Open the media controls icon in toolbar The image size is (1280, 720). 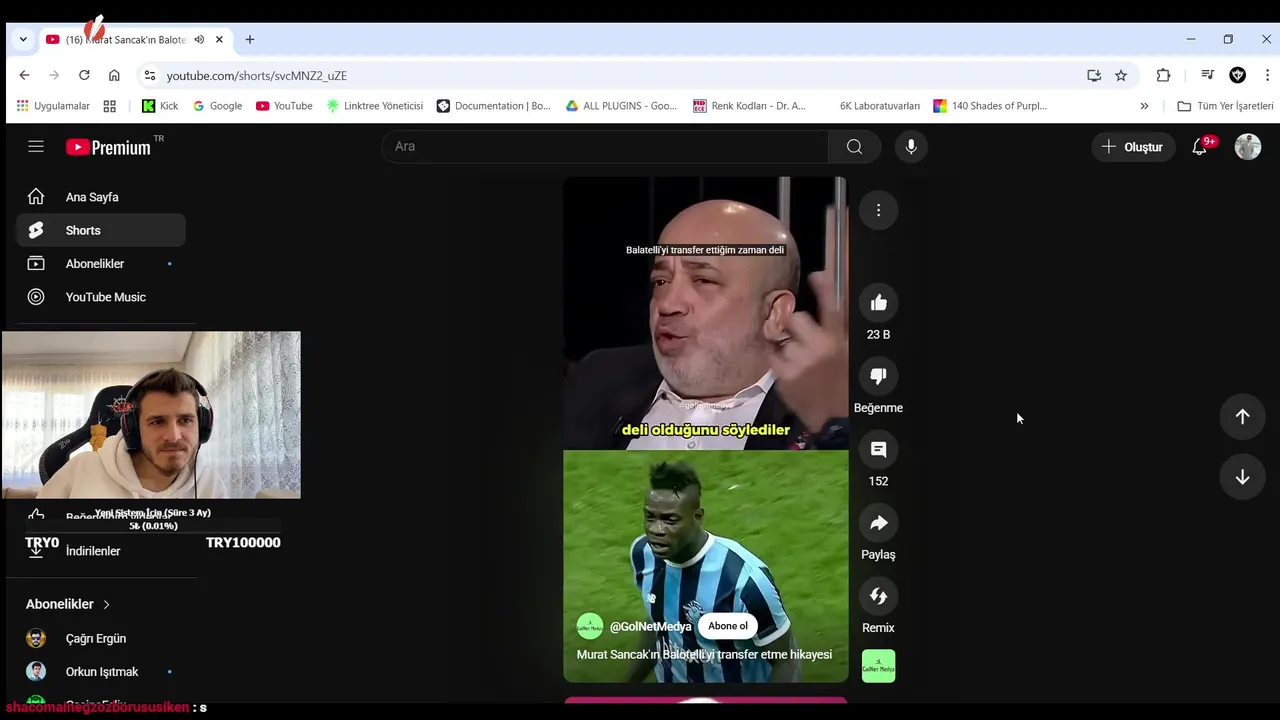[1207, 75]
